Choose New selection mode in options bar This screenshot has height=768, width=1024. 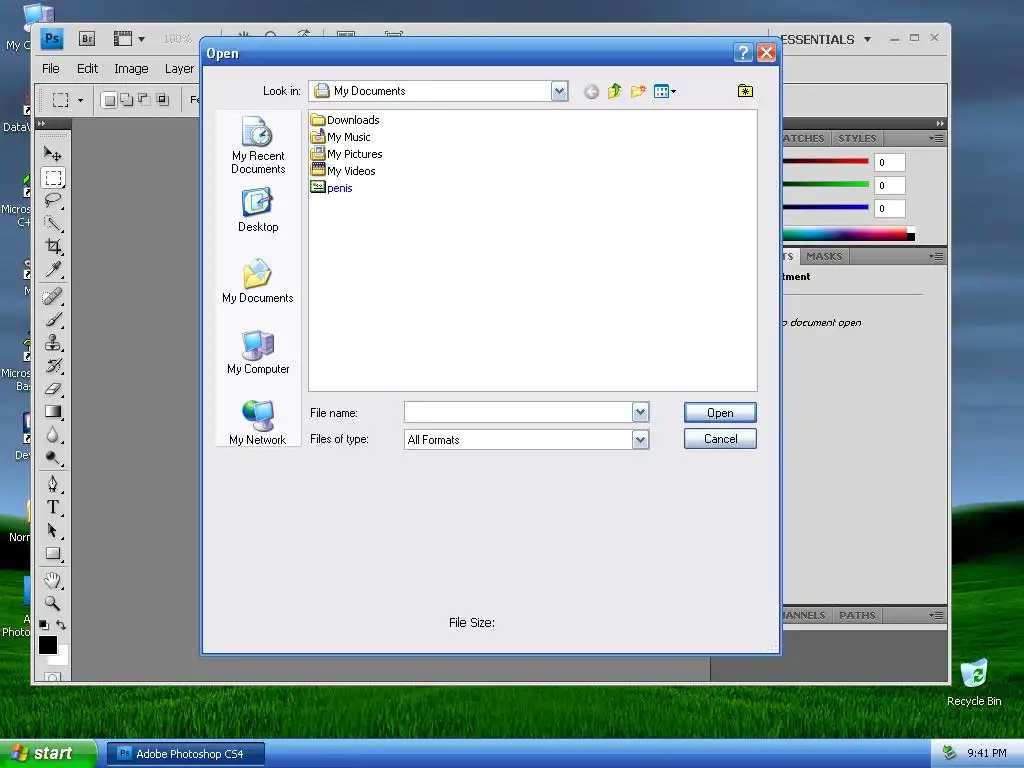[109, 100]
